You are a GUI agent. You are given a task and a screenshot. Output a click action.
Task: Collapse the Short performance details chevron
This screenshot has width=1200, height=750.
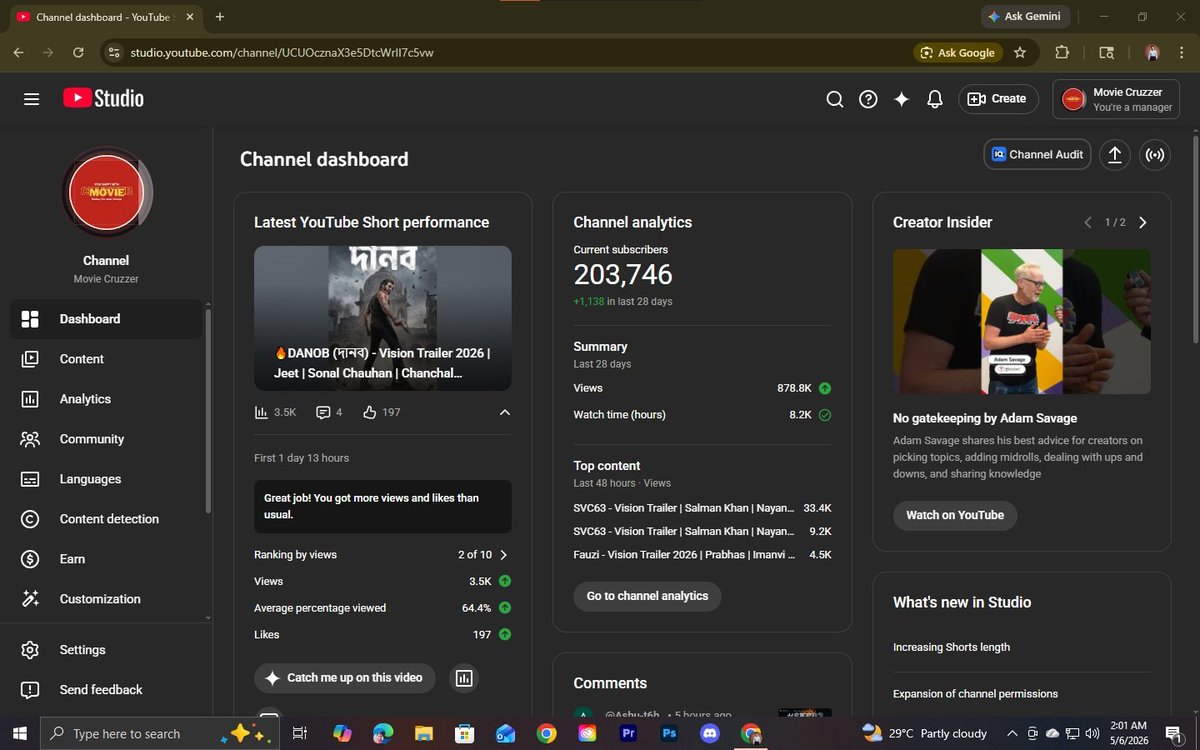(x=504, y=412)
